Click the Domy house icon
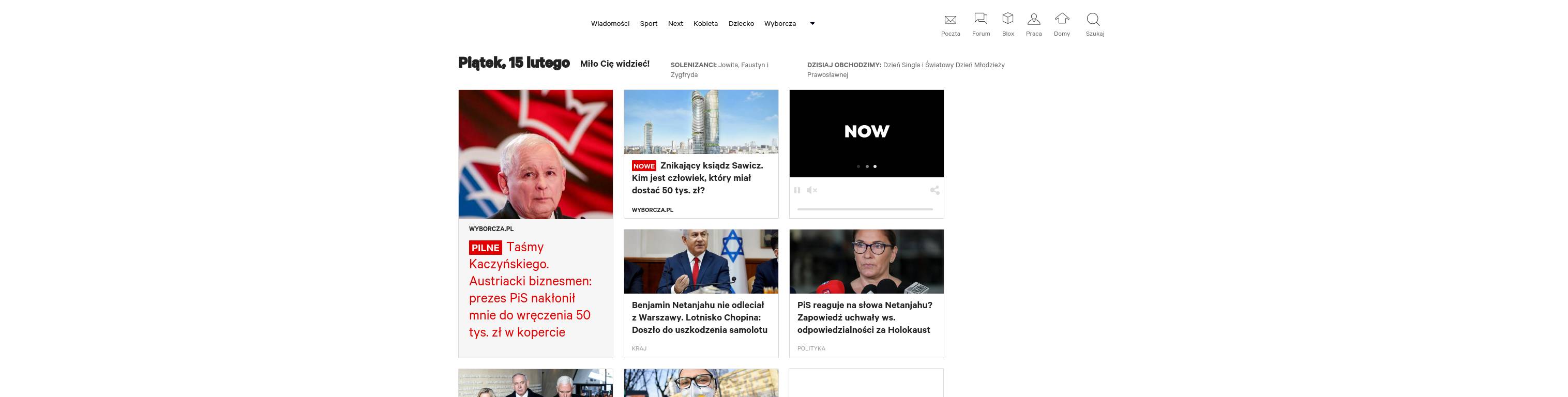This screenshot has width=1568, height=397. [1062, 19]
